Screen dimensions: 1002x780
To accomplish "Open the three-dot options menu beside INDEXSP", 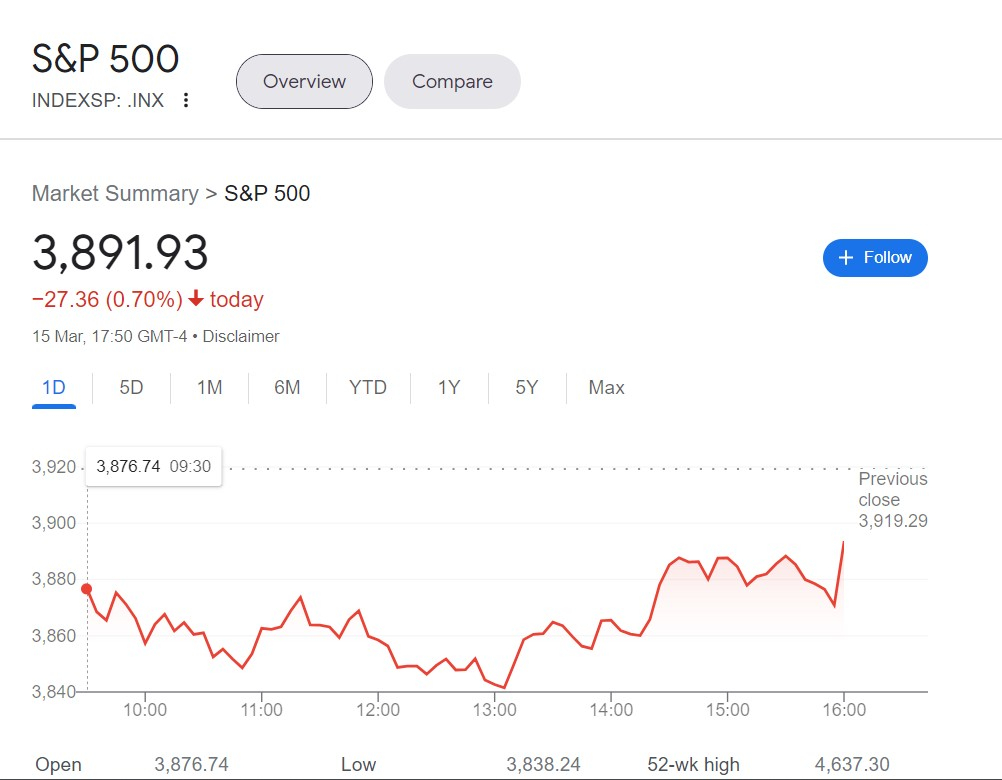I will (x=185, y=100).
